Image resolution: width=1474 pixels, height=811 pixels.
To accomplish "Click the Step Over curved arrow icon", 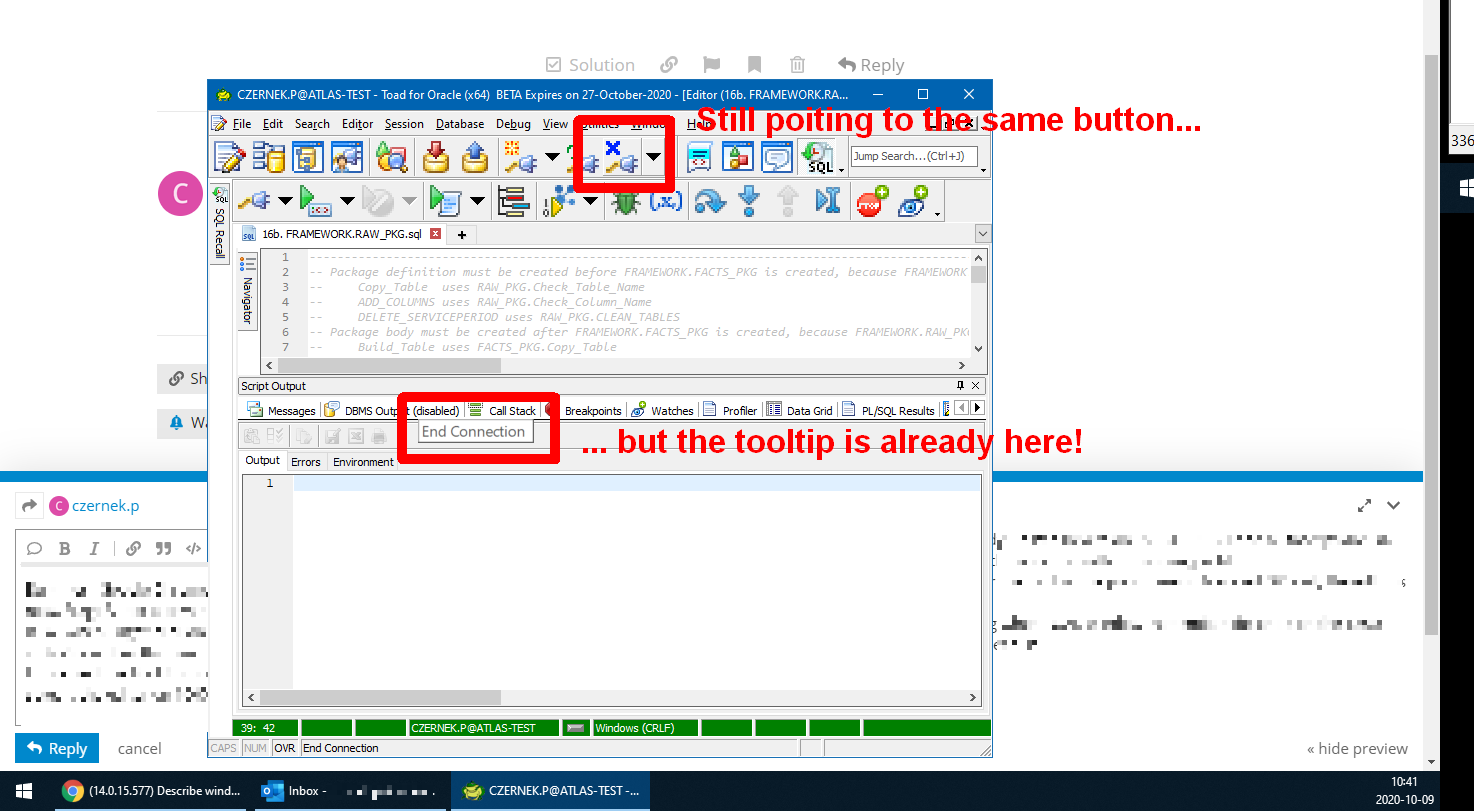I will coord(709,201).
